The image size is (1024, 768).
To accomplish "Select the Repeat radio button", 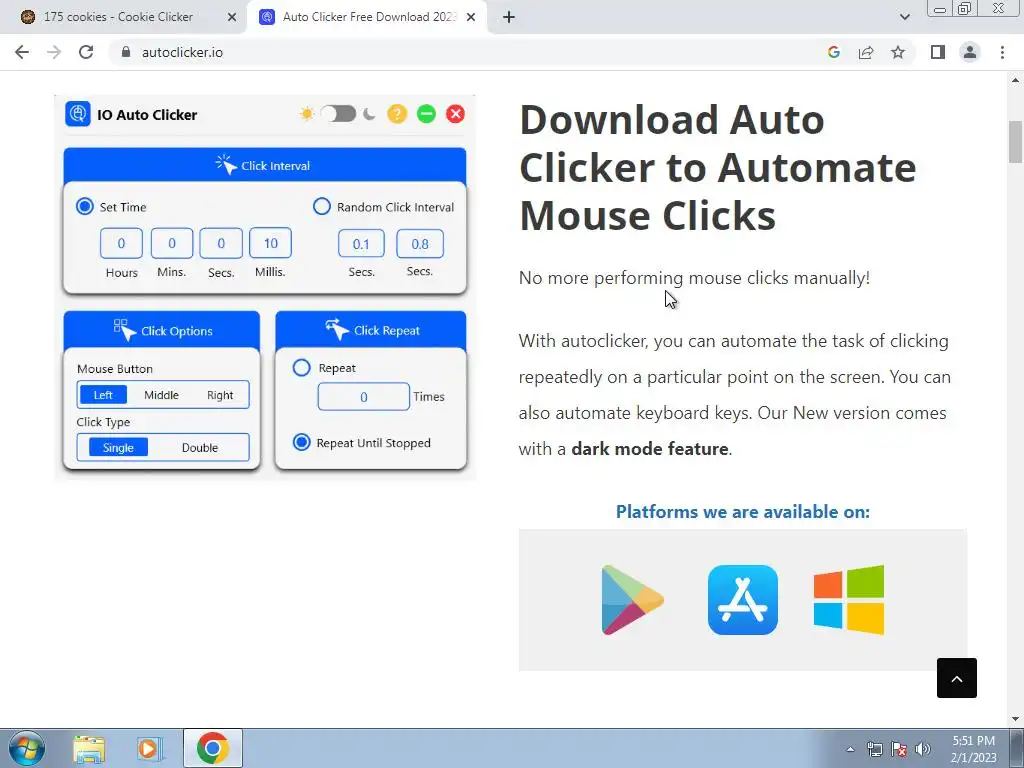I will point(301,368).
